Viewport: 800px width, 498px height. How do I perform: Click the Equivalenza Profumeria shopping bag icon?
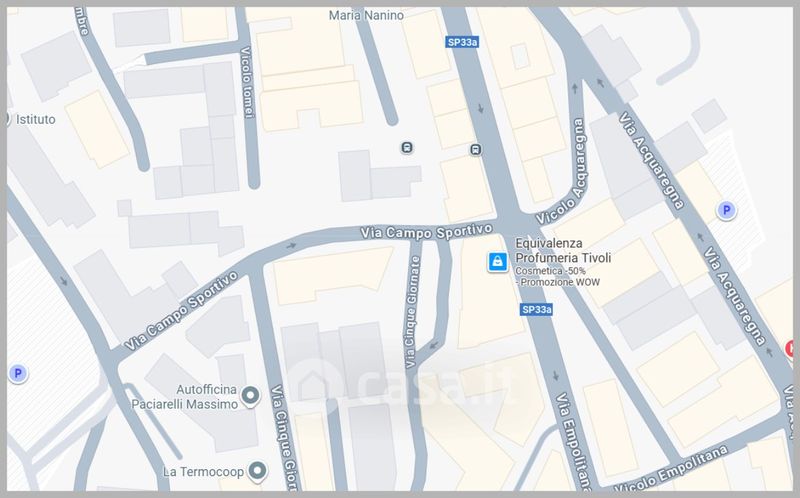496,262
